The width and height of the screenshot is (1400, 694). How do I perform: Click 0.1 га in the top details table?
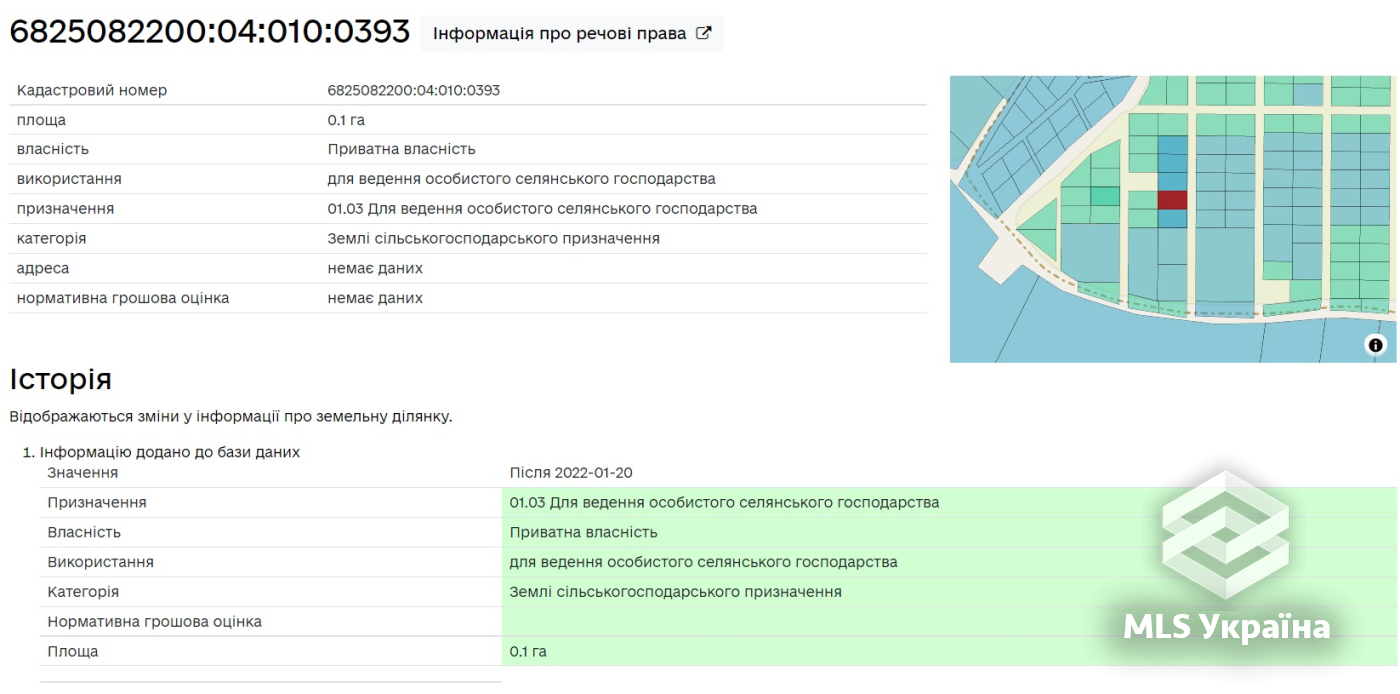[x=346, y=120]
